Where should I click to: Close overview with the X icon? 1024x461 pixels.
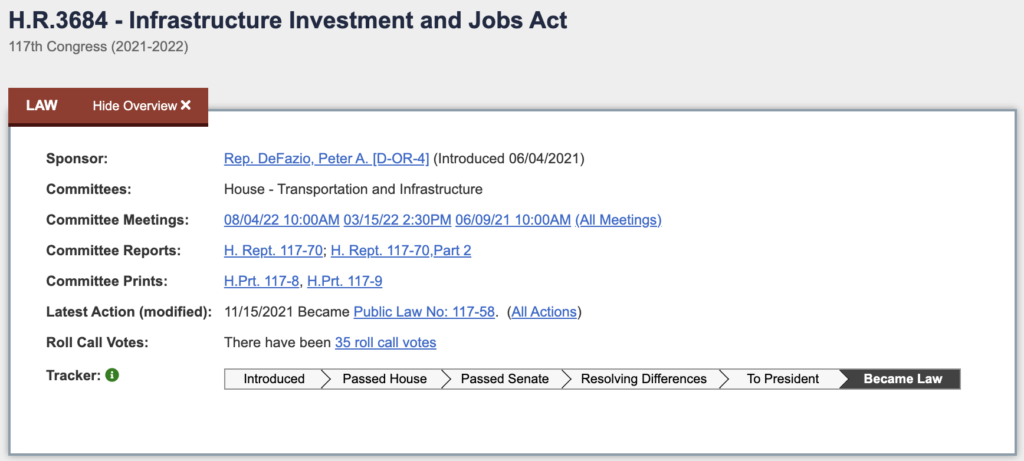(x=186, y=105)
